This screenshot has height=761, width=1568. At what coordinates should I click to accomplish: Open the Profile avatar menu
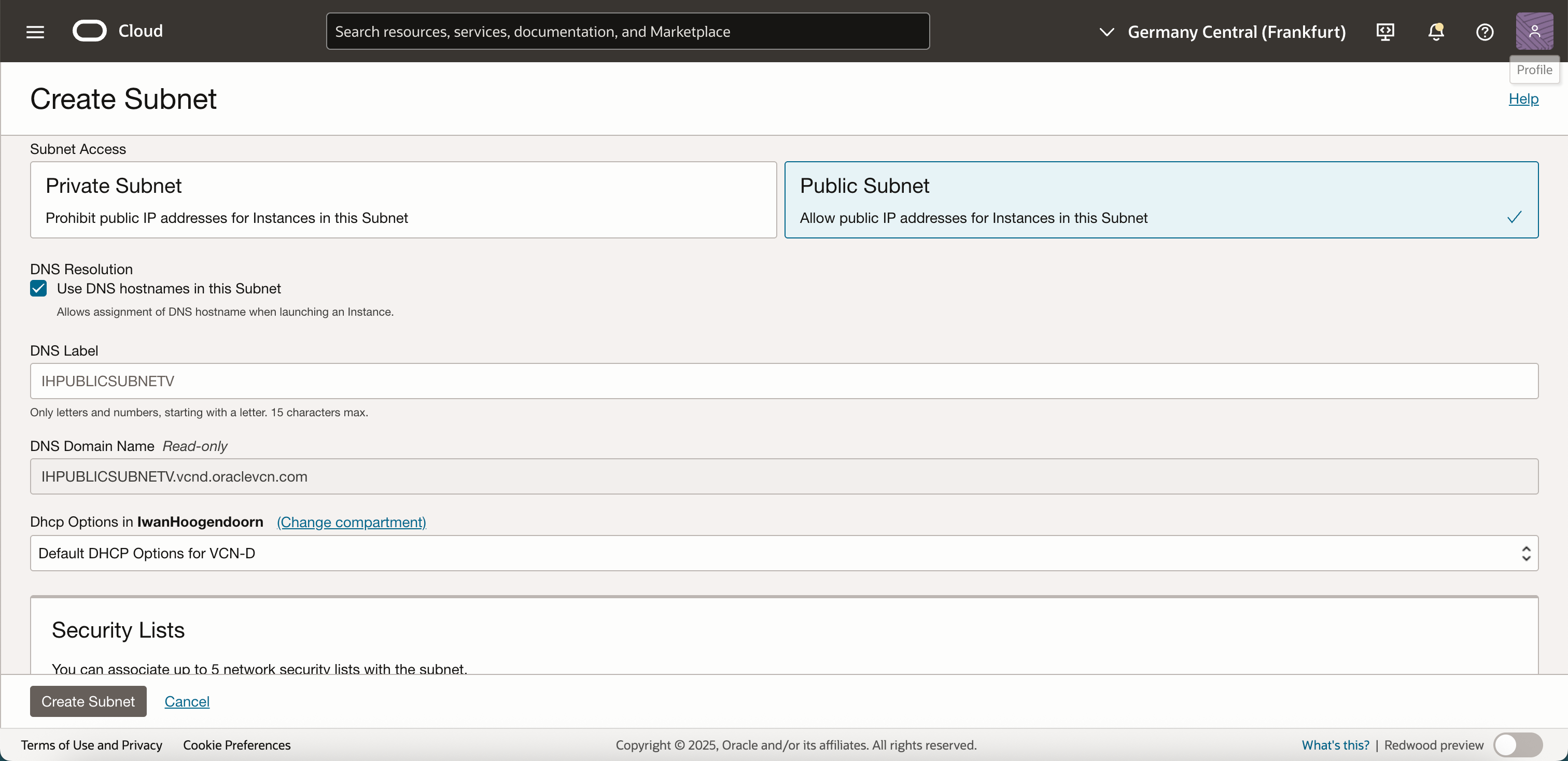point(1533,31)
